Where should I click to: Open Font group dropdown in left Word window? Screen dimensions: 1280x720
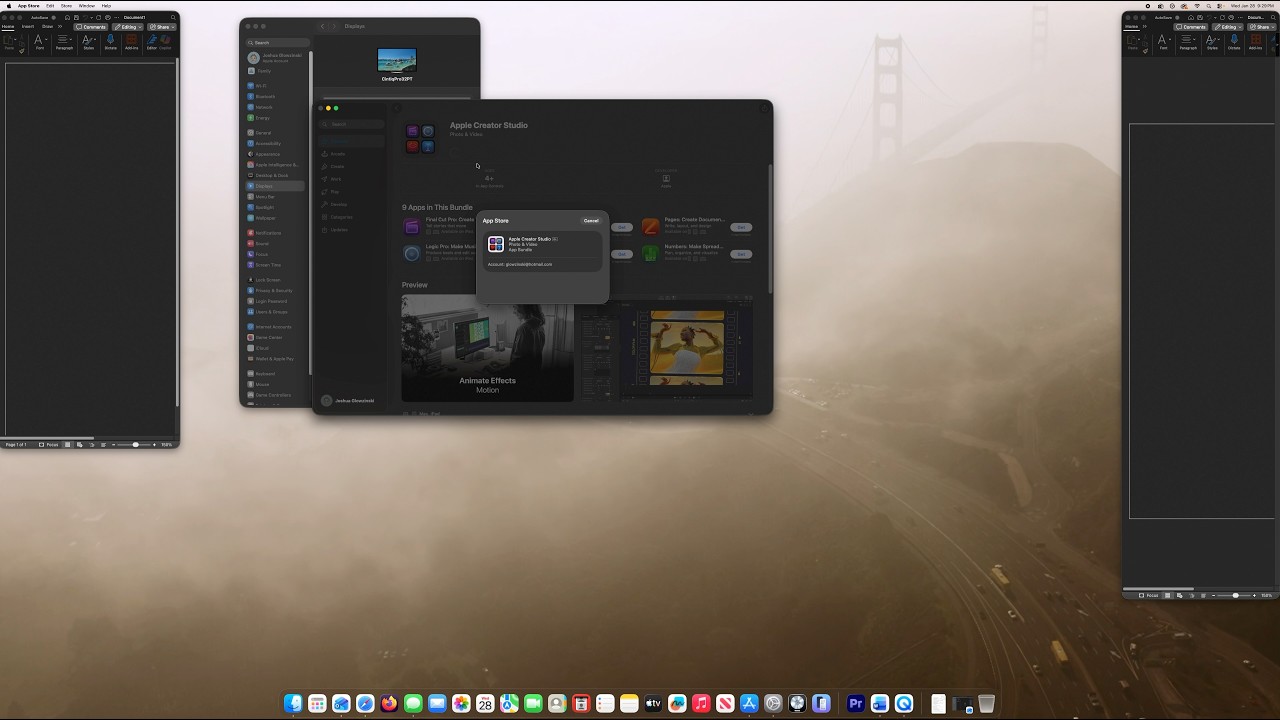click(40, 41)
